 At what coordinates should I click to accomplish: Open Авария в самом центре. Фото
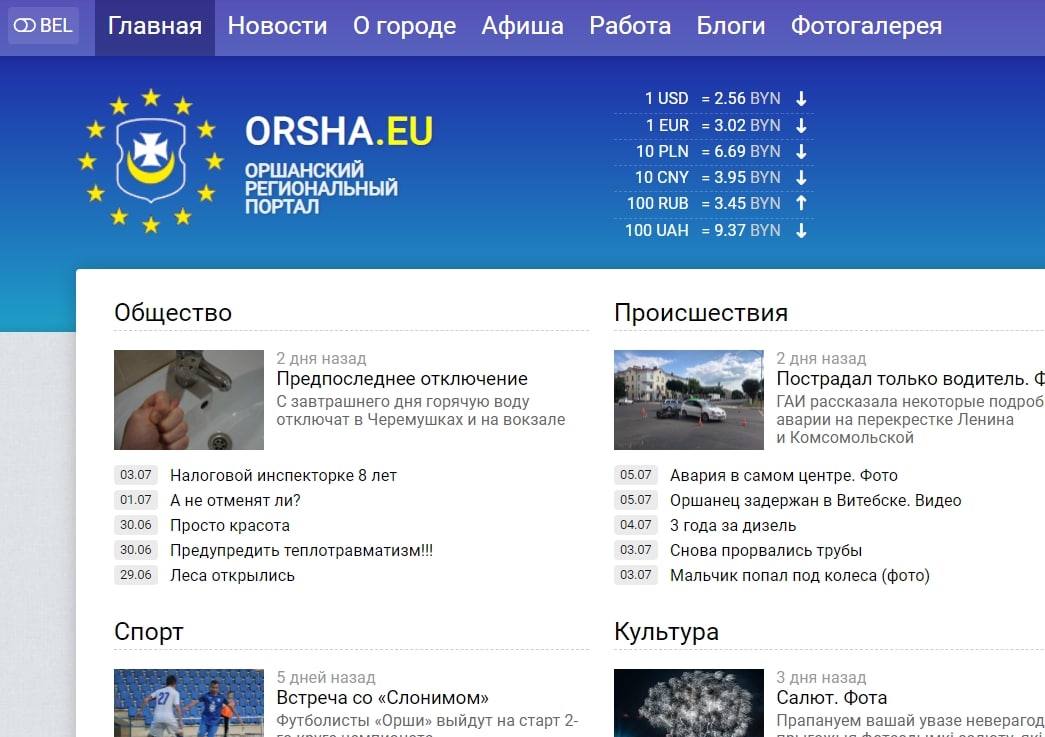click(x=784, y=475)
